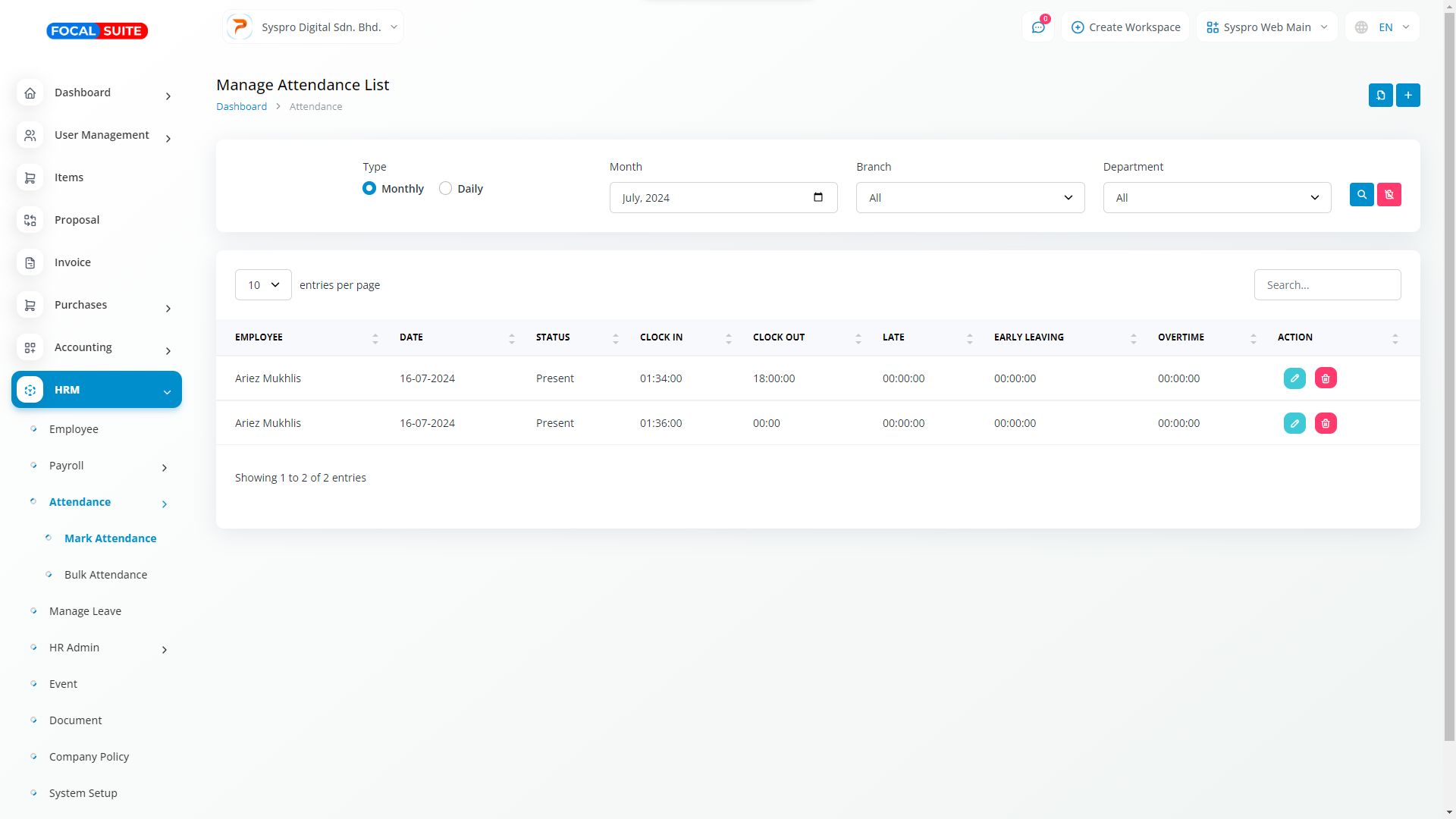Edit the 01:34:00 clock-in attendance row
This screenshot has height=819, width=1456.
coord(1294,378)
